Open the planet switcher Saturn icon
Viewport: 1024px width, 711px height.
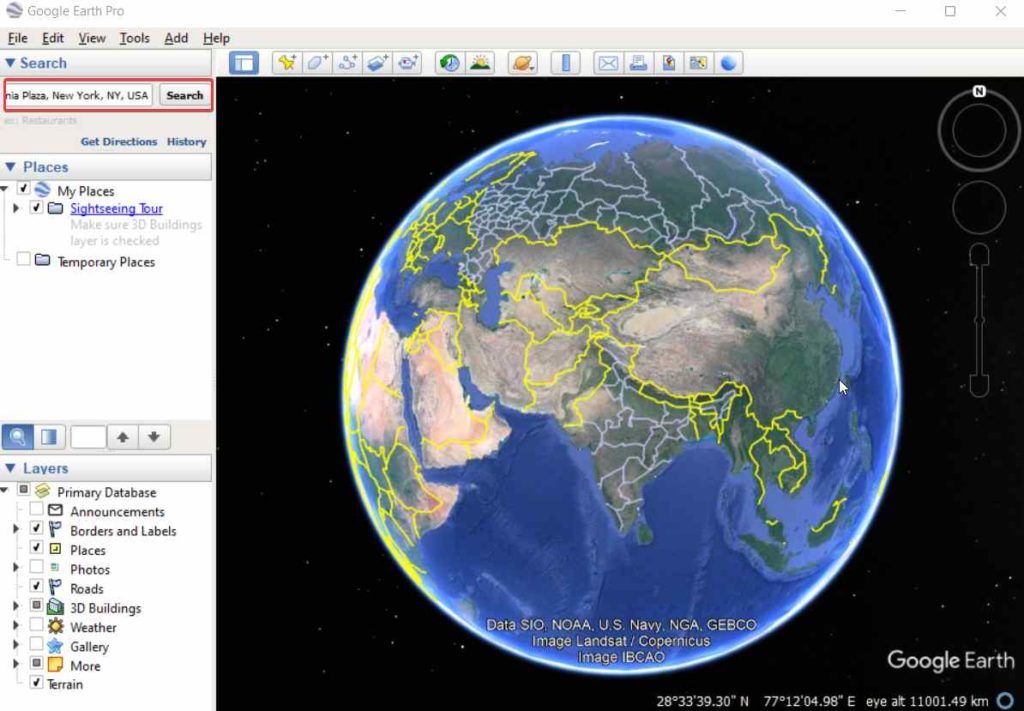tap(523, 63)
